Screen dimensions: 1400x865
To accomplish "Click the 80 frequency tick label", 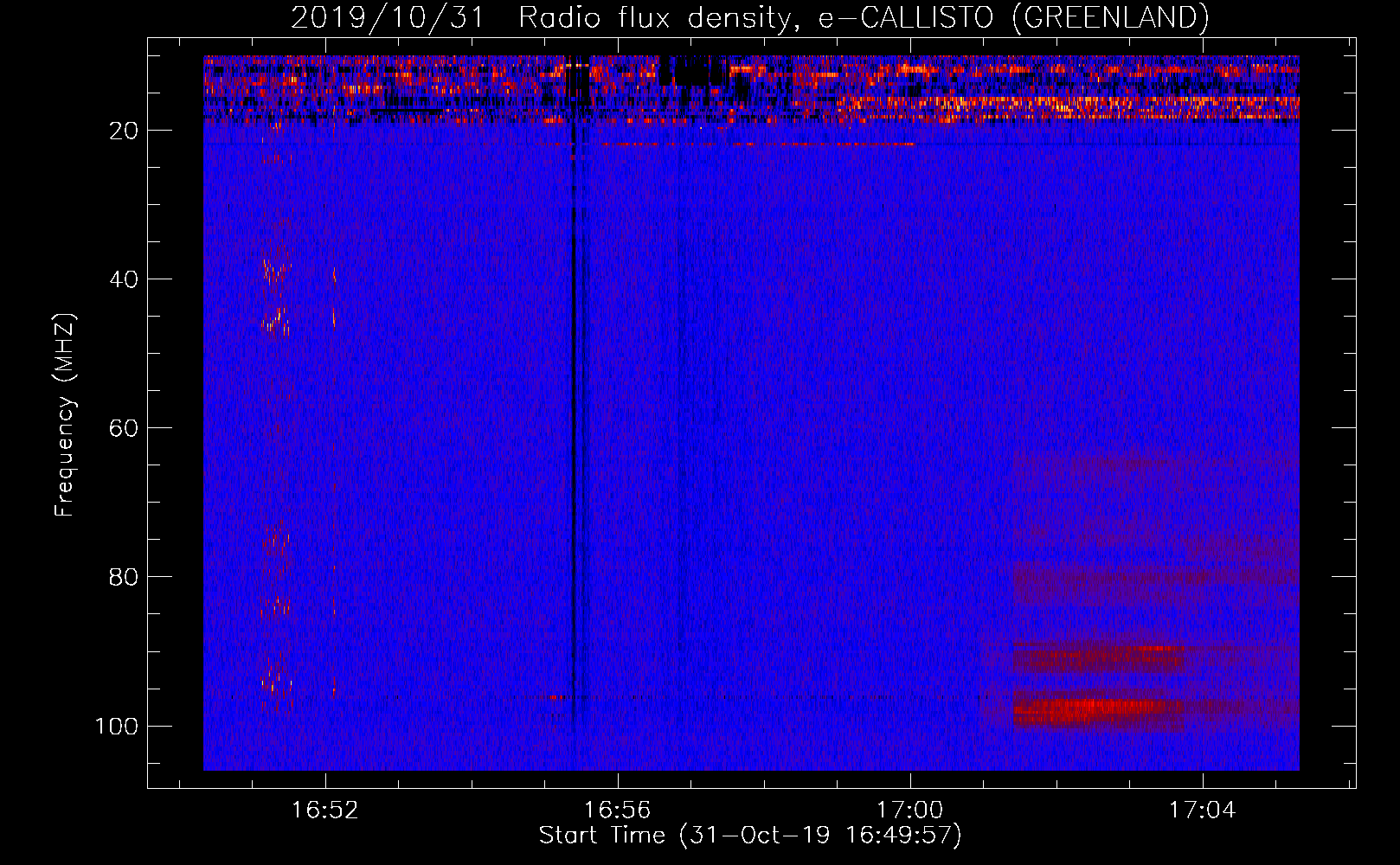I will pyautogui.click(x=124, y=577).
